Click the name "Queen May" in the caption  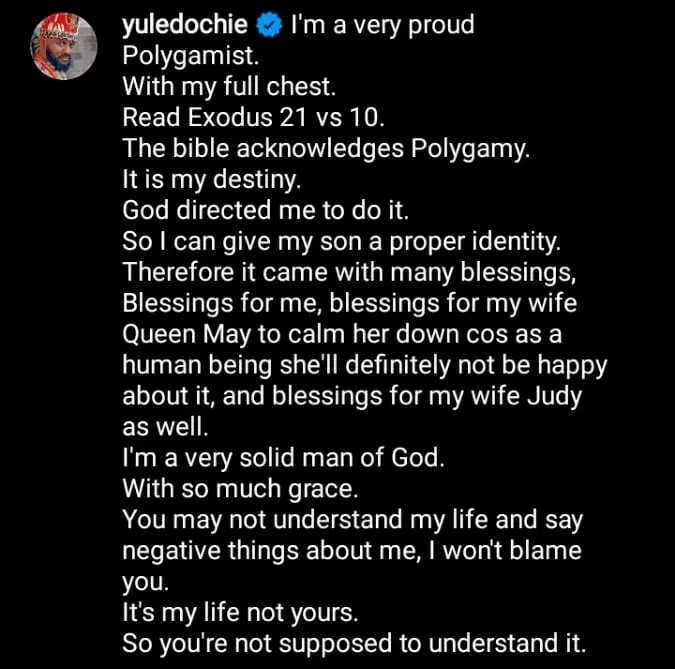point(186,334)
